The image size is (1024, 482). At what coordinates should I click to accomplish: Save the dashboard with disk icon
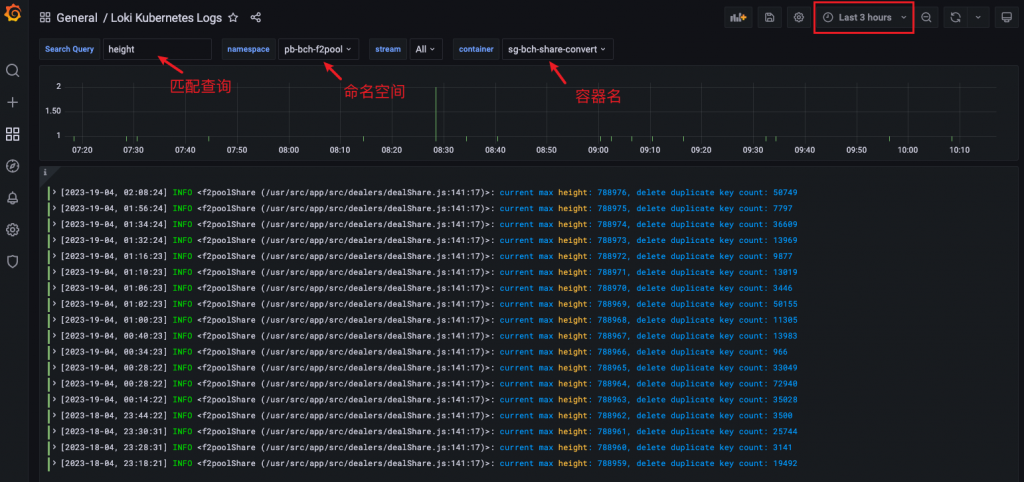coord(769,18)
